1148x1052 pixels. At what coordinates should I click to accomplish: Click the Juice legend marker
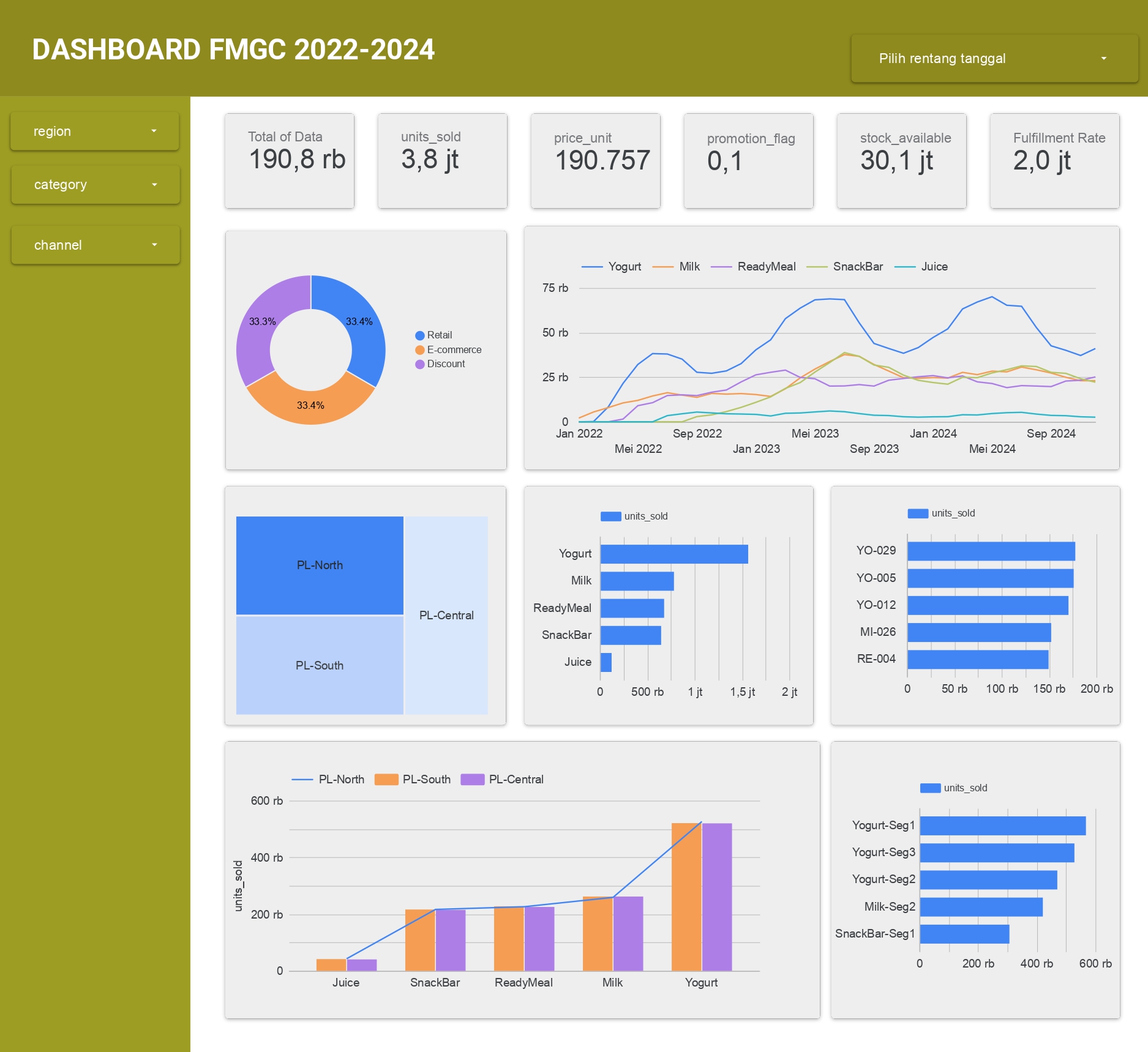(905, 267)
